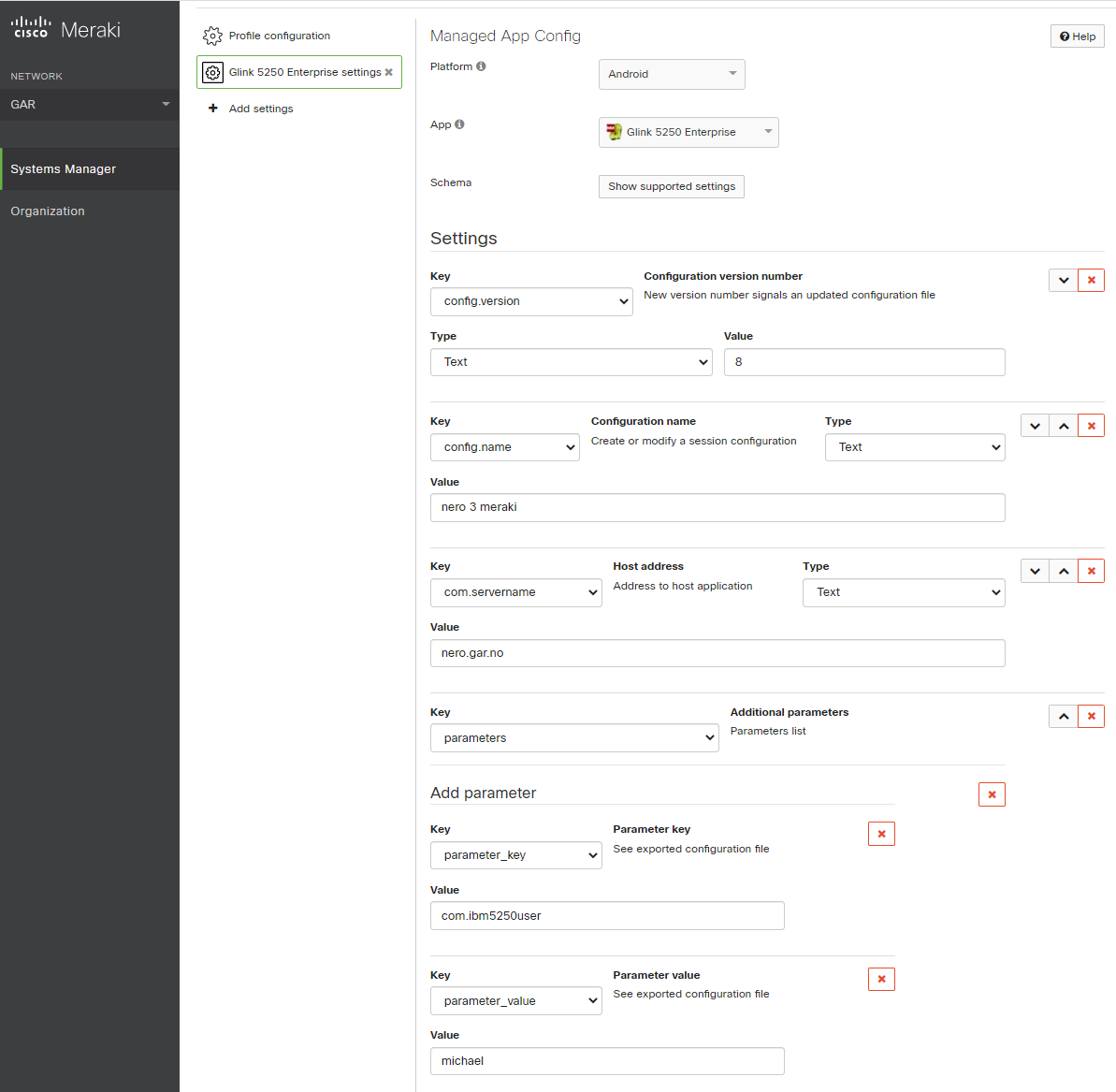This screenshot has width=1116, height=1092.
Task: Click Add settings in profile list
Action: coord(261,109)
